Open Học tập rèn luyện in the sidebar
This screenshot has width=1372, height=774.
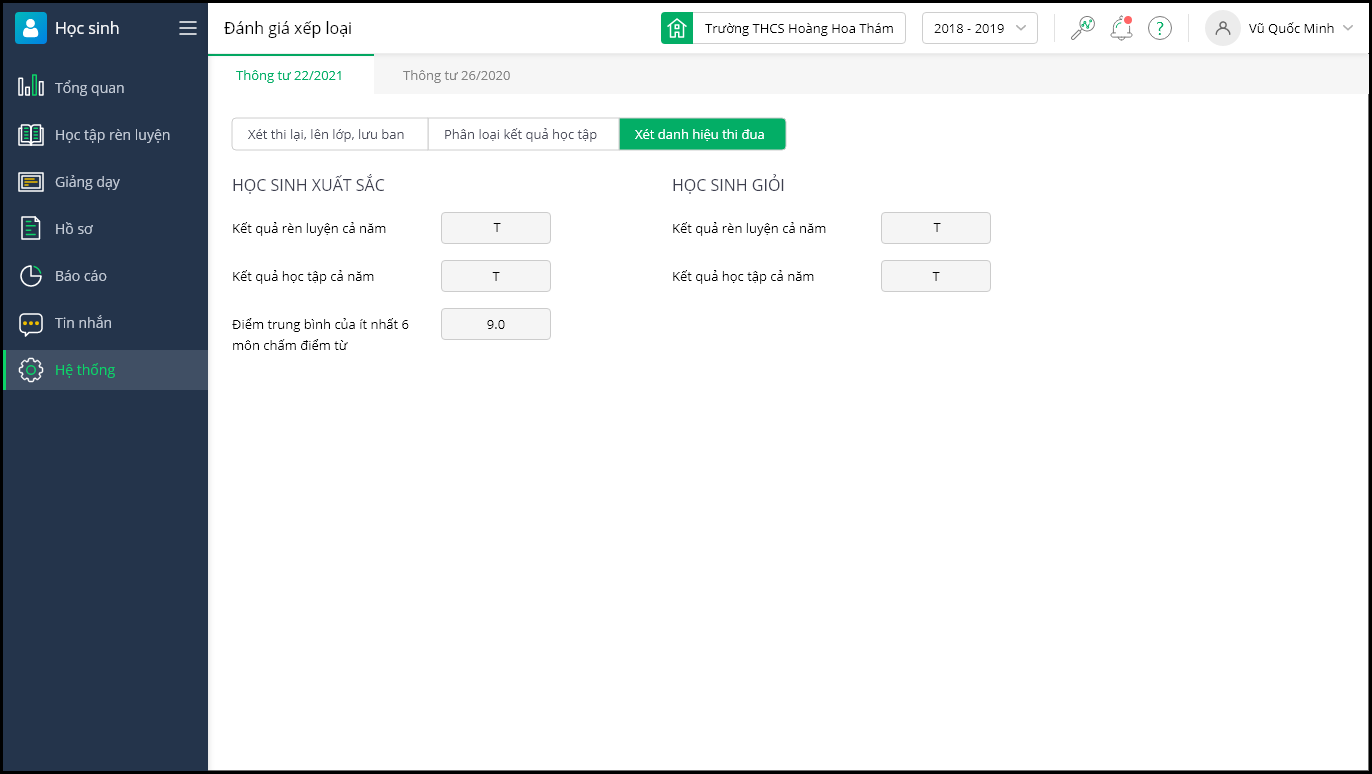coord(106,134)
